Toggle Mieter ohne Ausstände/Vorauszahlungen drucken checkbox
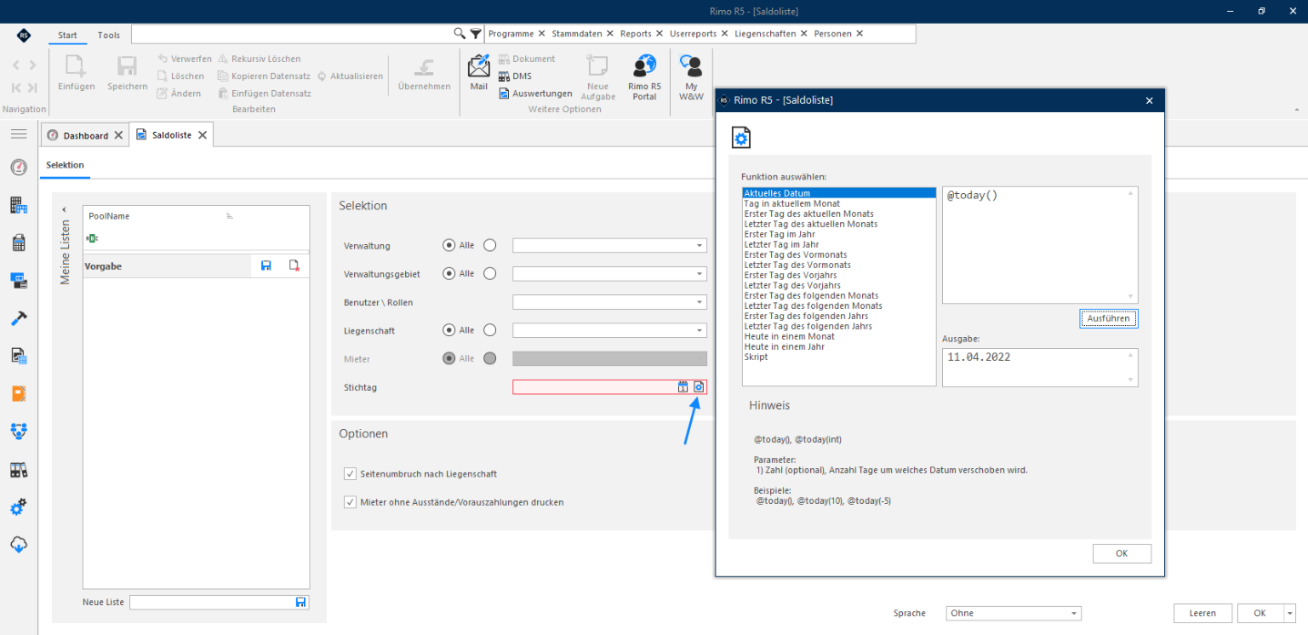This screenshot has width=1308, height=635. point(350,502)
